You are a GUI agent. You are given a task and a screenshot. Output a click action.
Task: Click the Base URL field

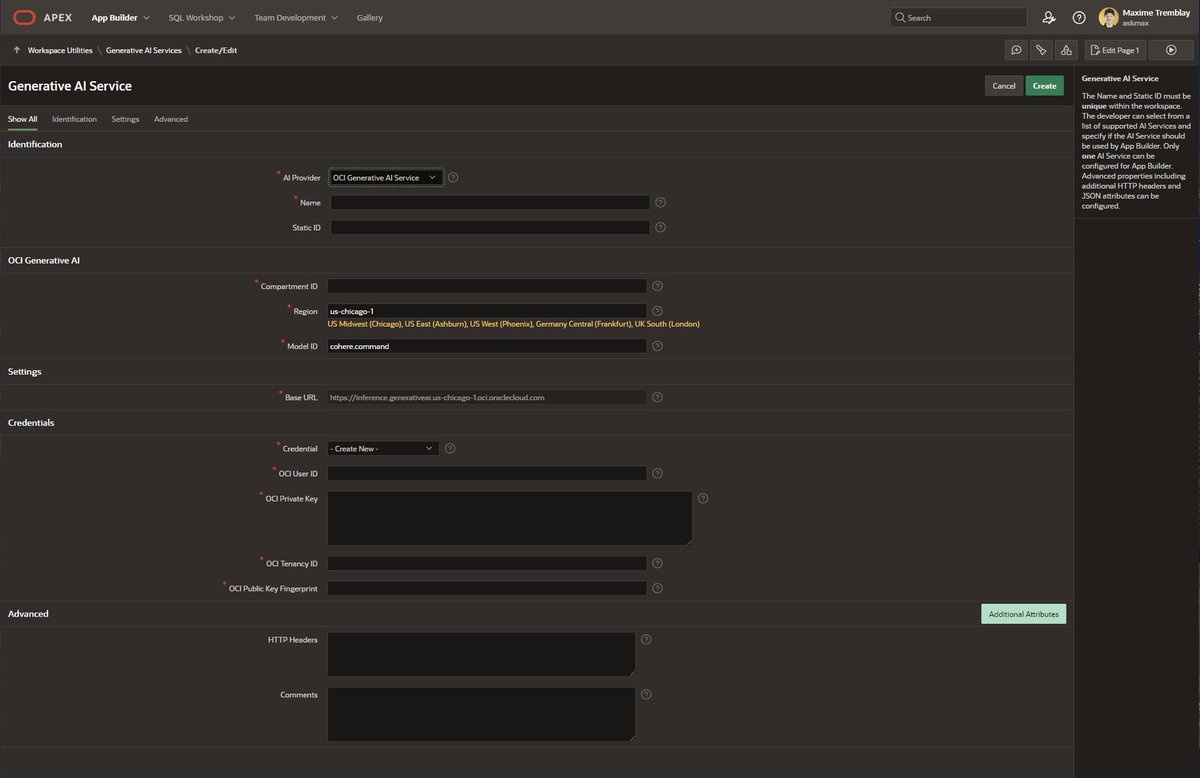[487, 397]
